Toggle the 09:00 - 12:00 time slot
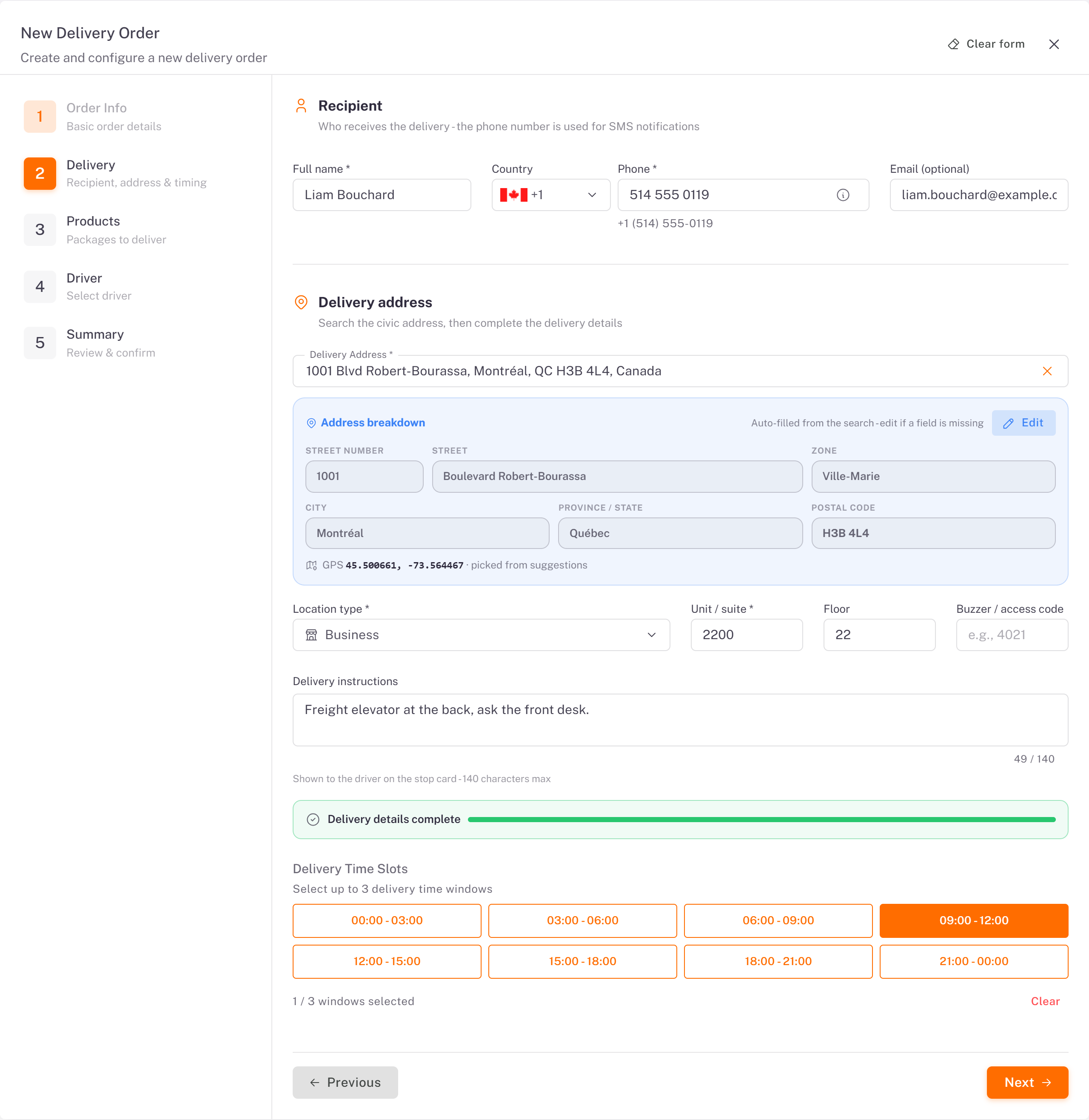The image size is (1089, 1120). (x=973, y=920)
